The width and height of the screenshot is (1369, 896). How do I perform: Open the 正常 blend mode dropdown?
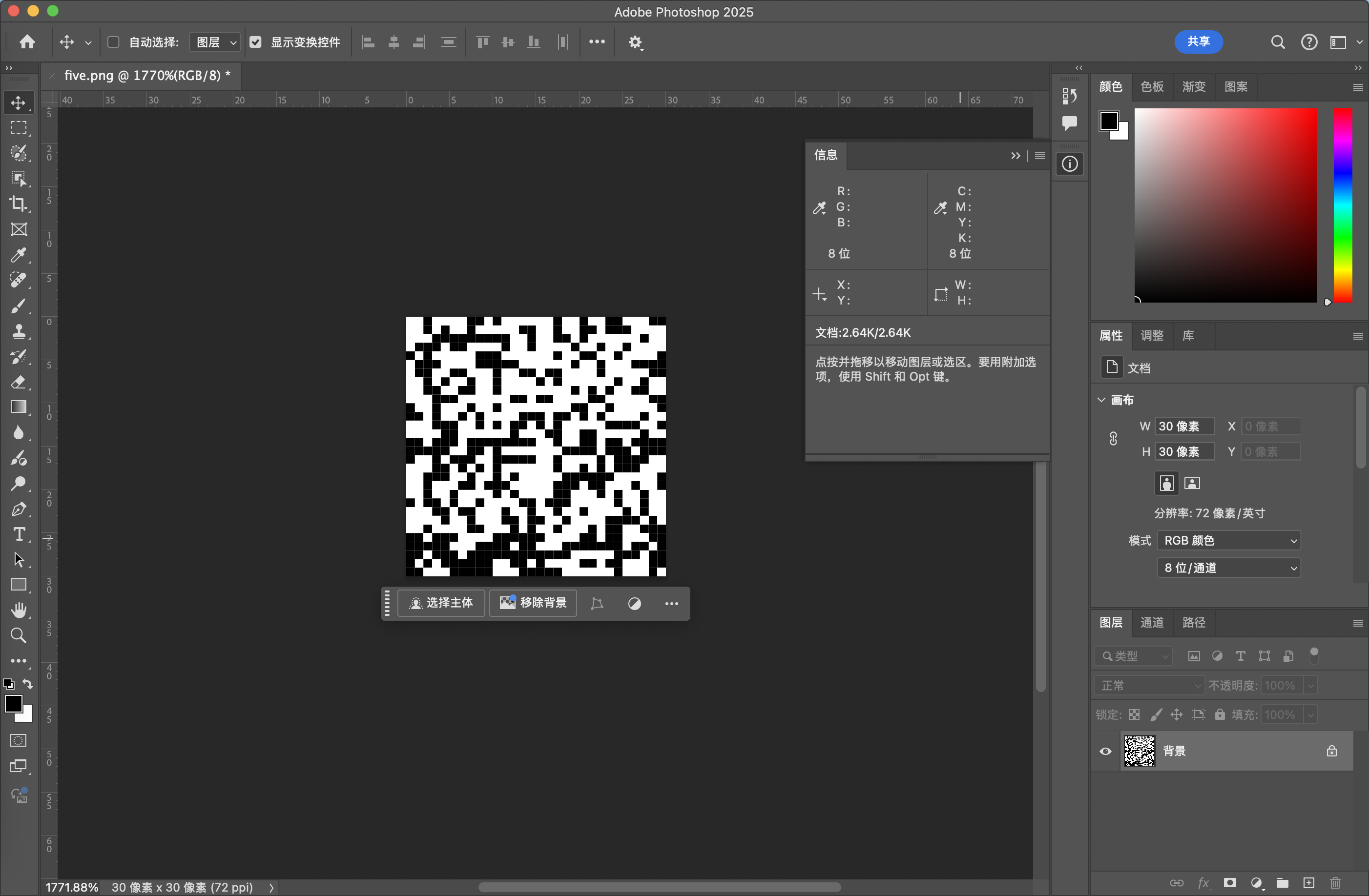(1149, 686)
